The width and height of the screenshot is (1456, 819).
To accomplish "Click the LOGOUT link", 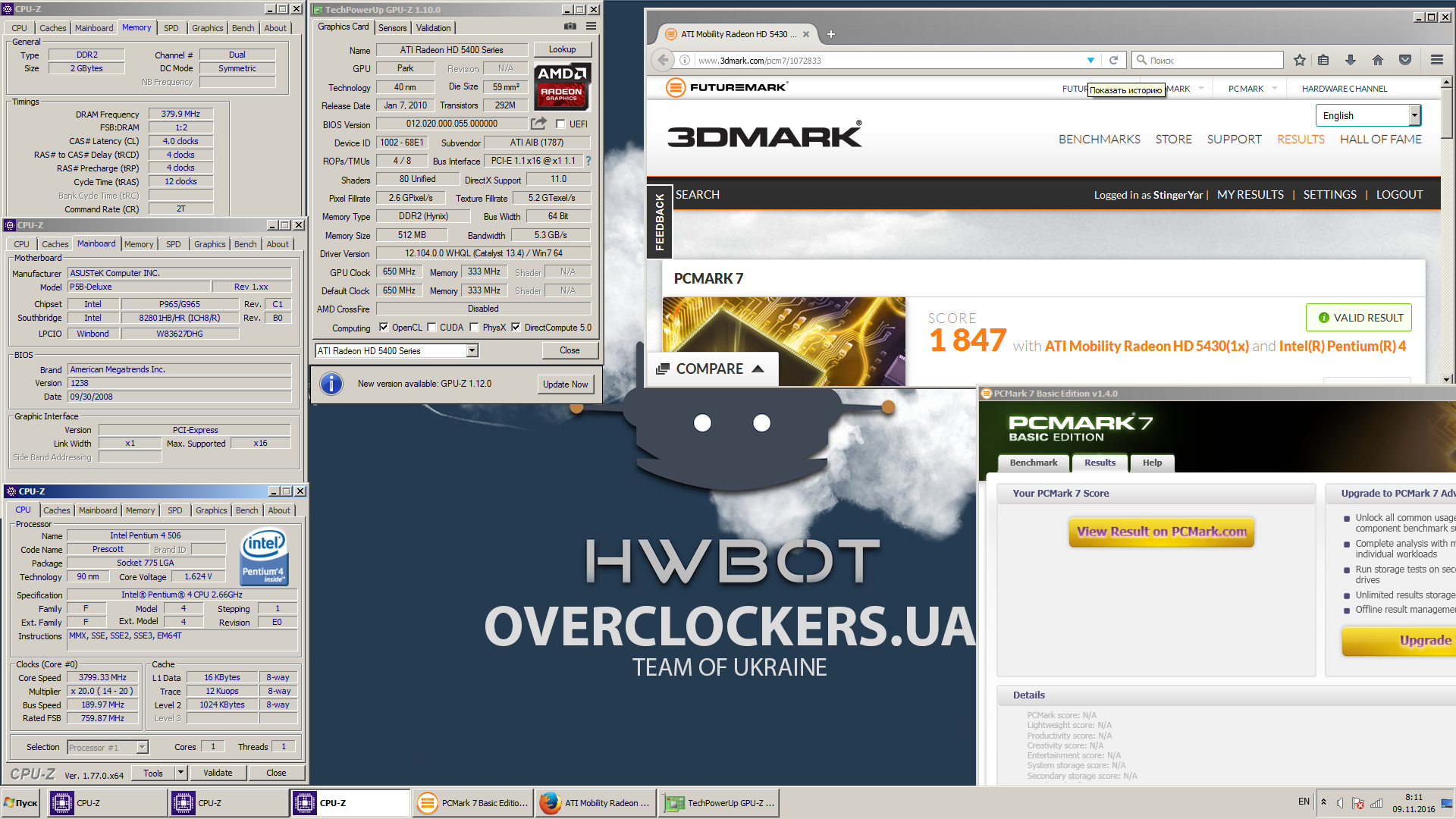I will coord(1399,195).
